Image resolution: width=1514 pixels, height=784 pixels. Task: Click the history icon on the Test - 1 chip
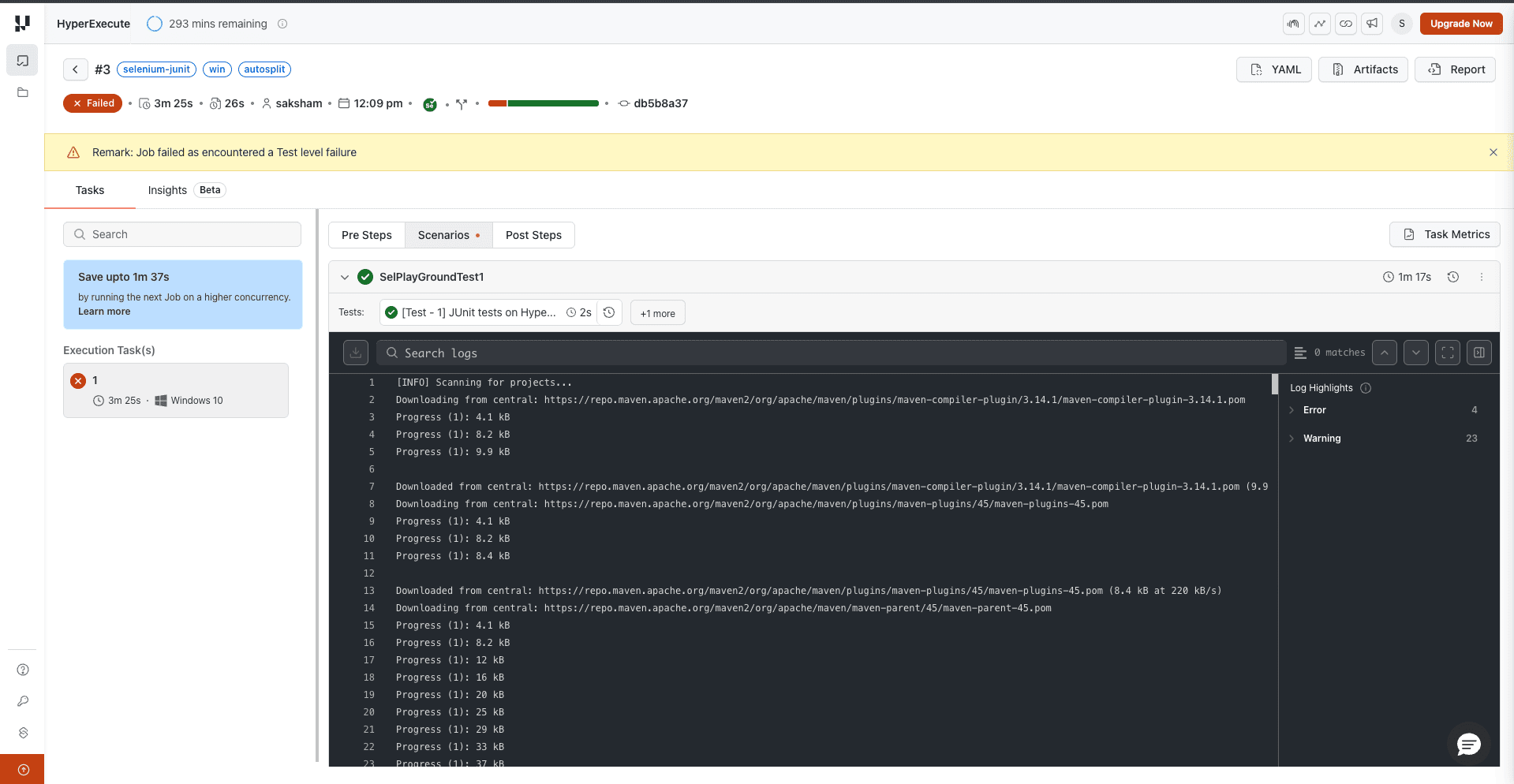click(x=609, y=312)
